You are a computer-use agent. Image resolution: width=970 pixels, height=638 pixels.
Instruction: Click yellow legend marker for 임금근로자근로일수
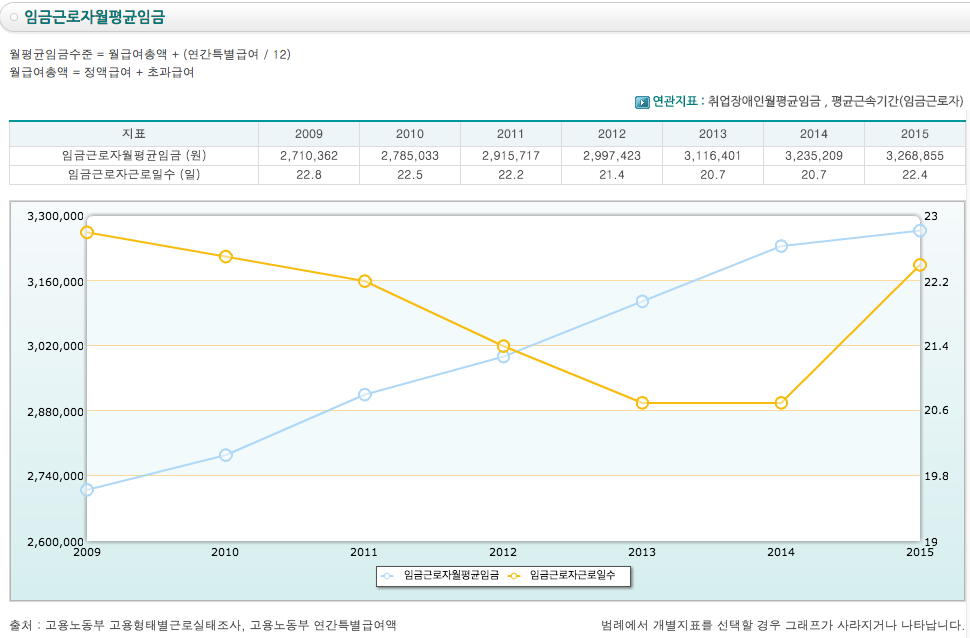click(x=515, y=575)
